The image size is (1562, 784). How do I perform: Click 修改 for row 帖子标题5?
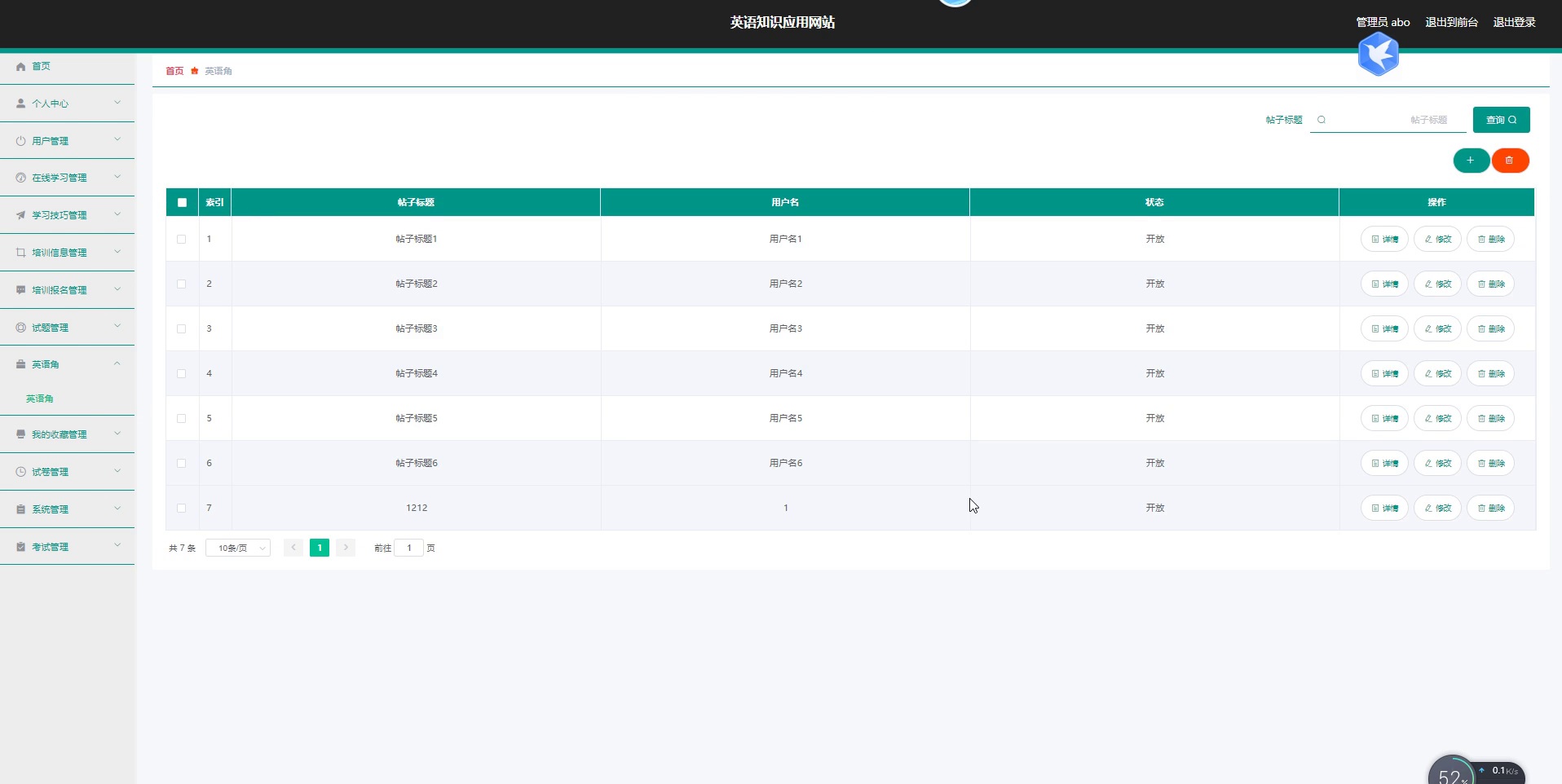pos(1437,418)
